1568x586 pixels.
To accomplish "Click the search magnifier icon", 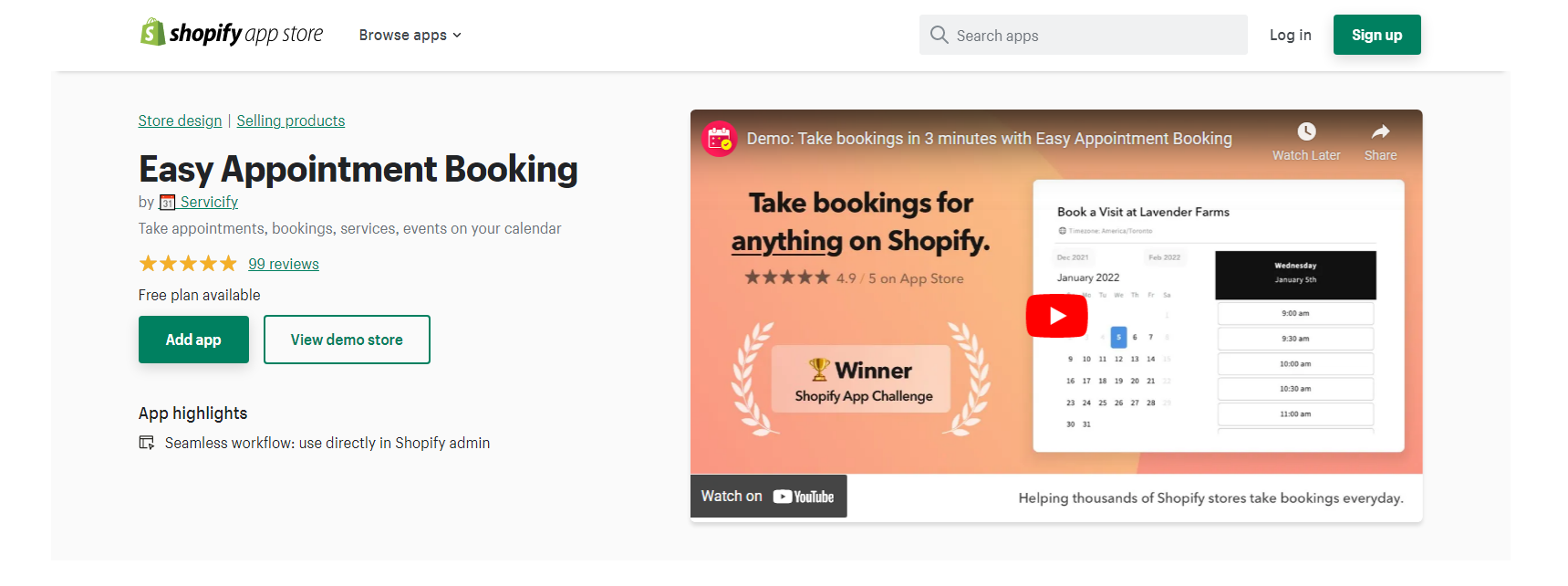I will (939, 35).
